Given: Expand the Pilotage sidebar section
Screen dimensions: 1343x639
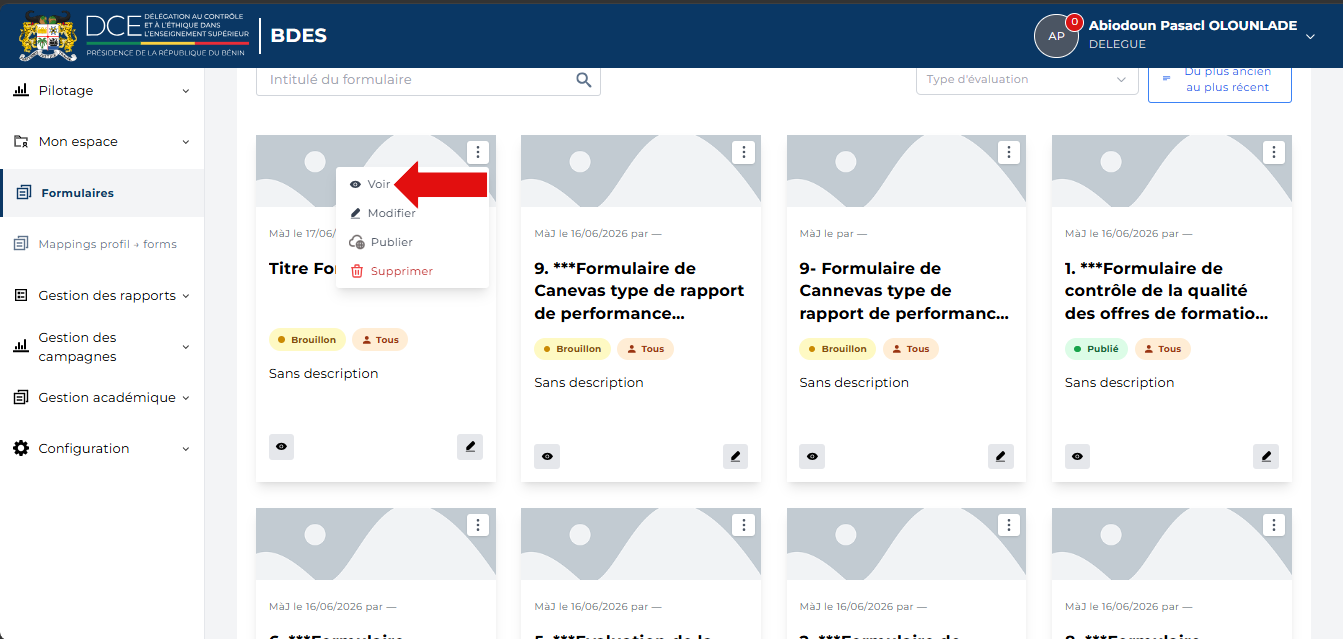Looking at the screenshot, I should click(x=102, y=91).
